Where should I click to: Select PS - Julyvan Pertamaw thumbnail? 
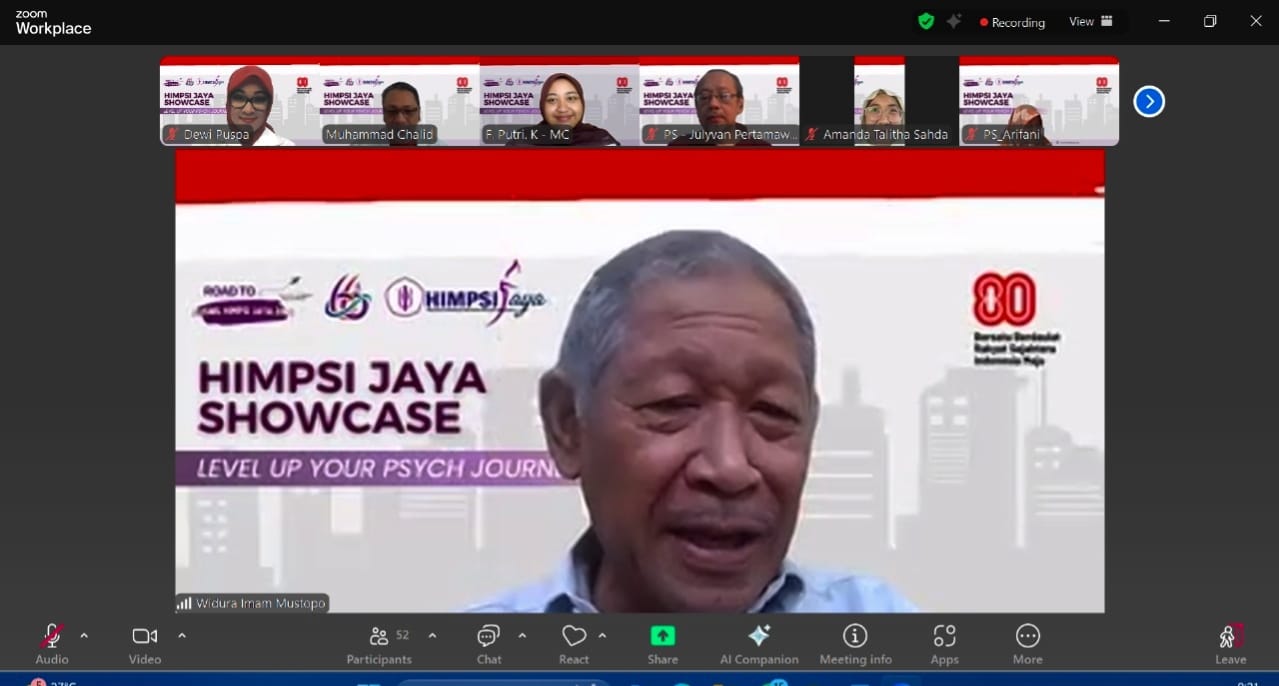click(x=720, y=101)
